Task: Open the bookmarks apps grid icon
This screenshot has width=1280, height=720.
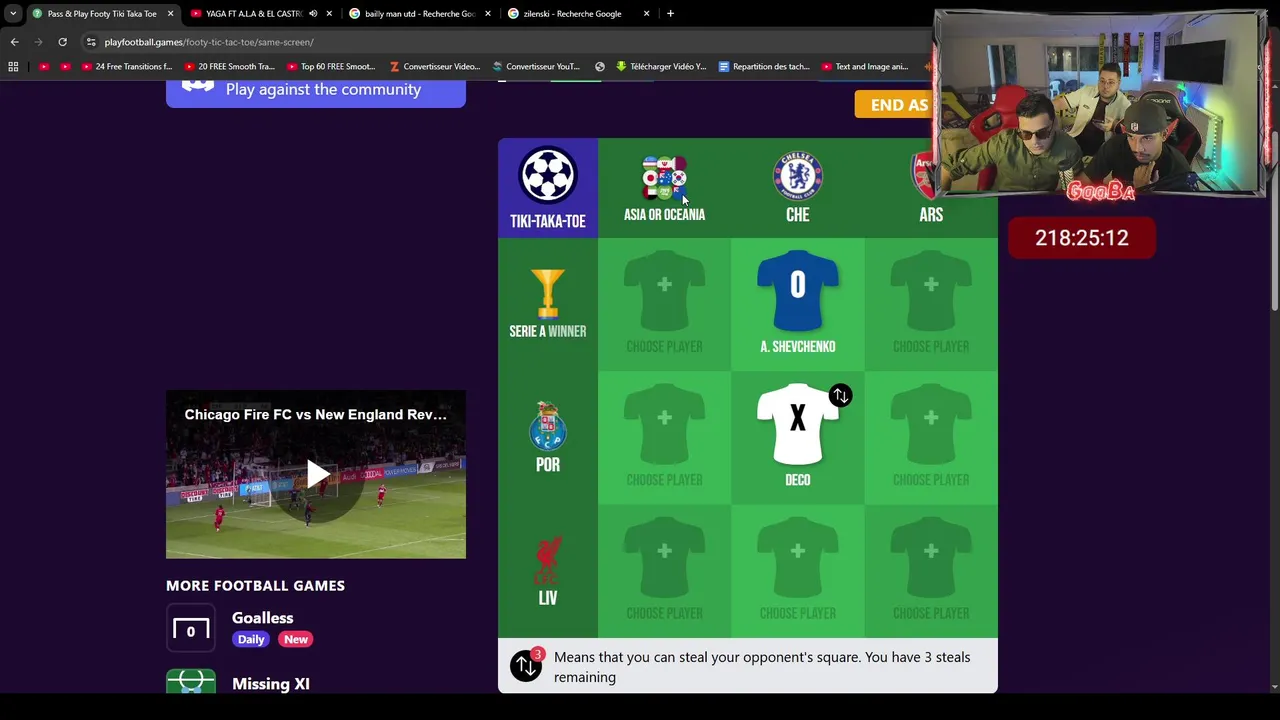Action: pyautogui.click(x=13, y=67)
